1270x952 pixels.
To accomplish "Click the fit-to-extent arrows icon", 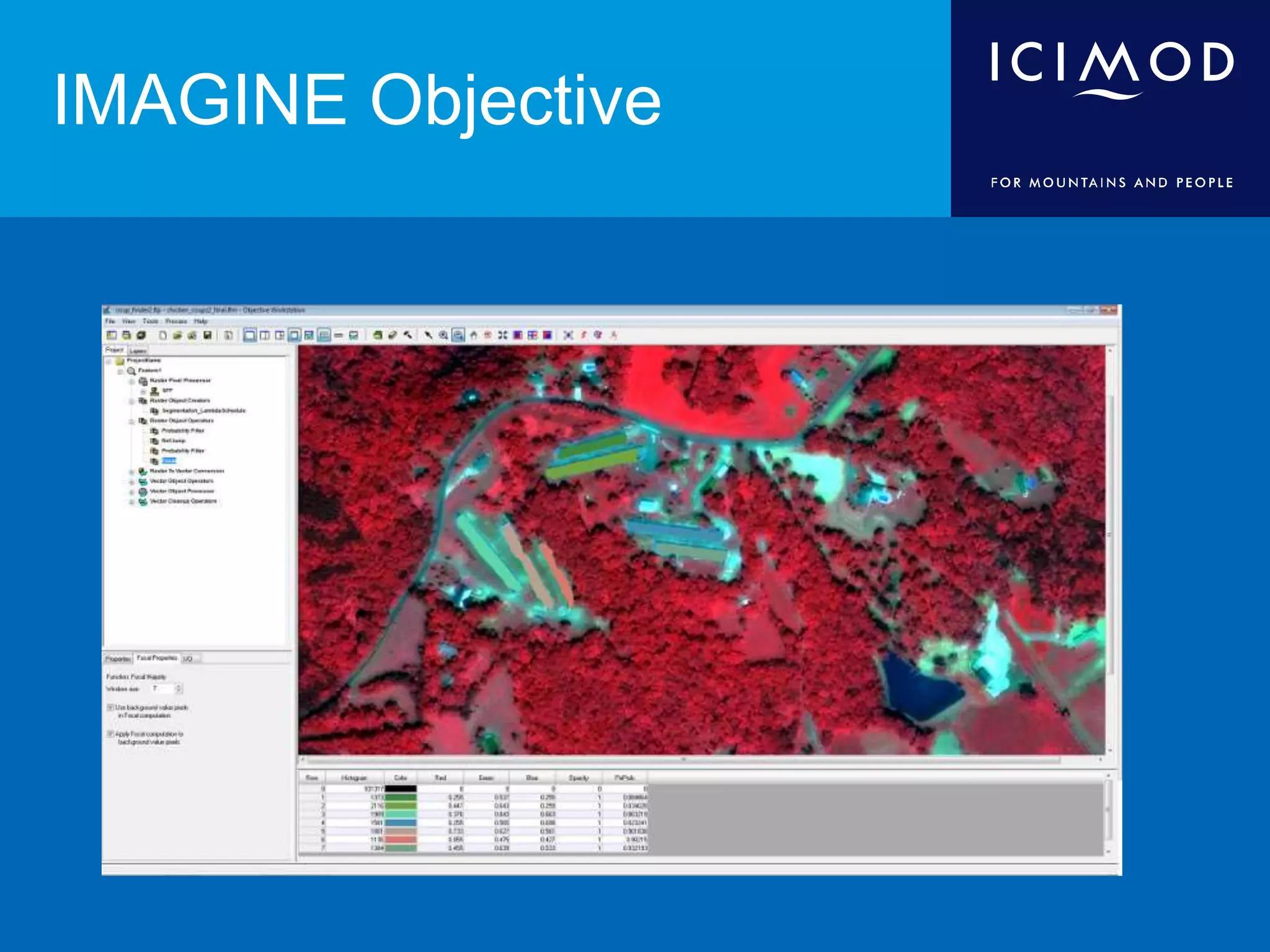I will (x=502, y=335).
